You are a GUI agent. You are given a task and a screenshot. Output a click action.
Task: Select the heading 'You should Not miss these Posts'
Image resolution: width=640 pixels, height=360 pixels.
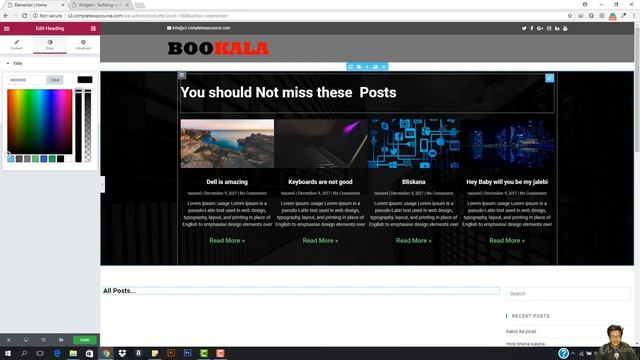[288, 93]
